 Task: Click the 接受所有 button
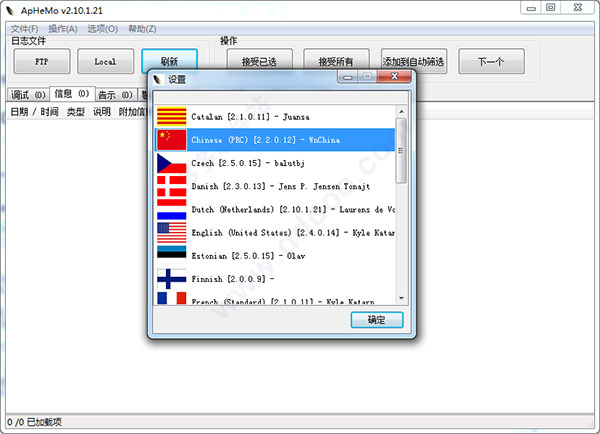336,60
